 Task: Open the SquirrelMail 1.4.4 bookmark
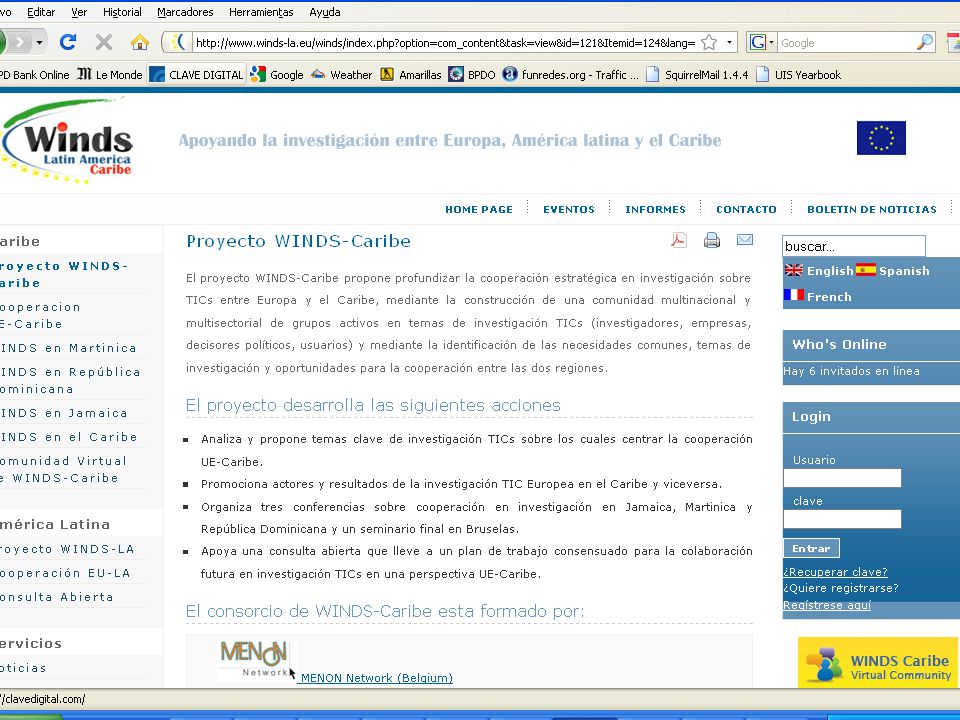pos(697,75)
